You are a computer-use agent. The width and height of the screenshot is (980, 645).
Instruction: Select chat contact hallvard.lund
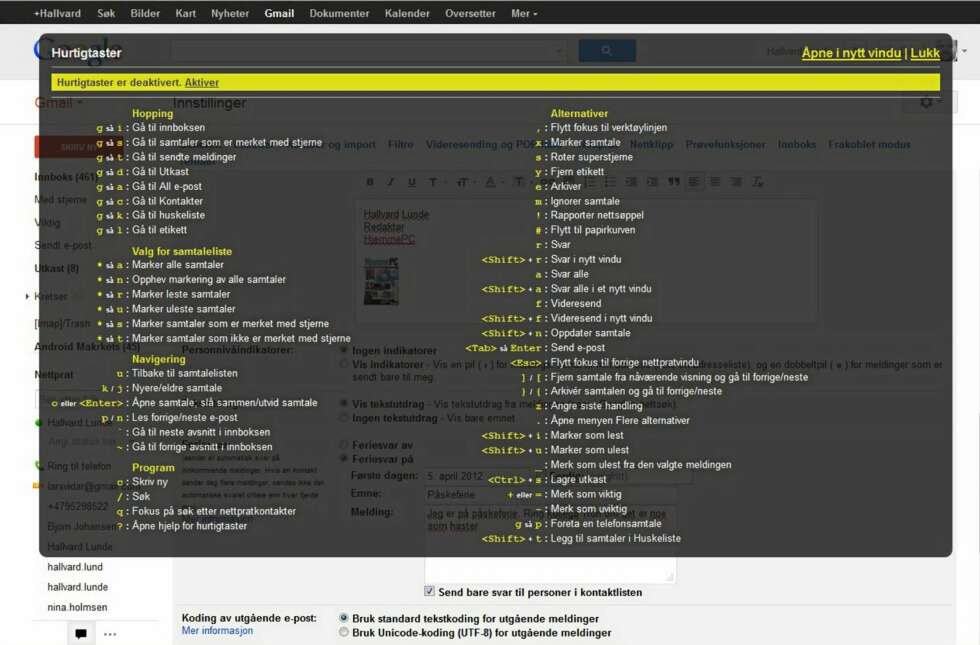[75, 567]
